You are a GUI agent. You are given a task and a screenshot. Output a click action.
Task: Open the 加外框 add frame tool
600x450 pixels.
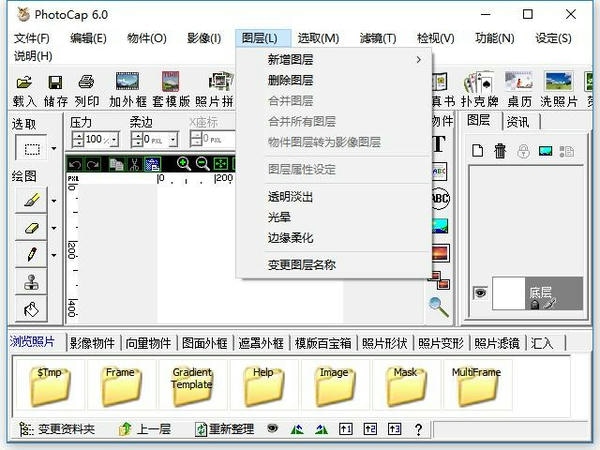point(127,82)
